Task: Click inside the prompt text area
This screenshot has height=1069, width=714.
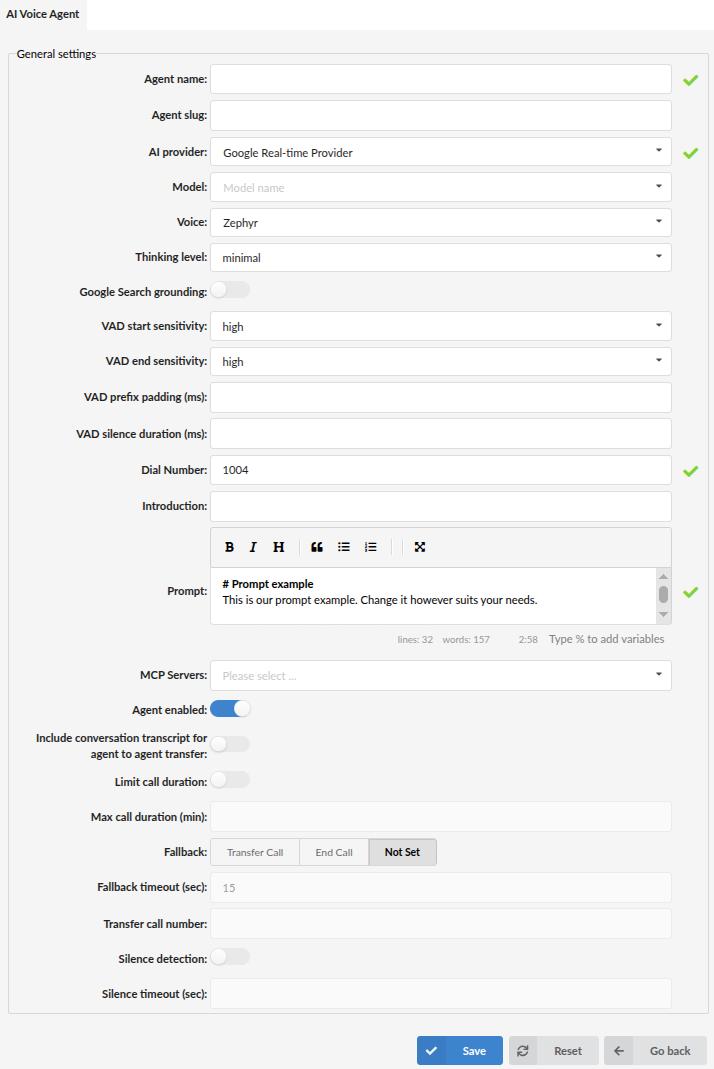Action: (433, 596)
